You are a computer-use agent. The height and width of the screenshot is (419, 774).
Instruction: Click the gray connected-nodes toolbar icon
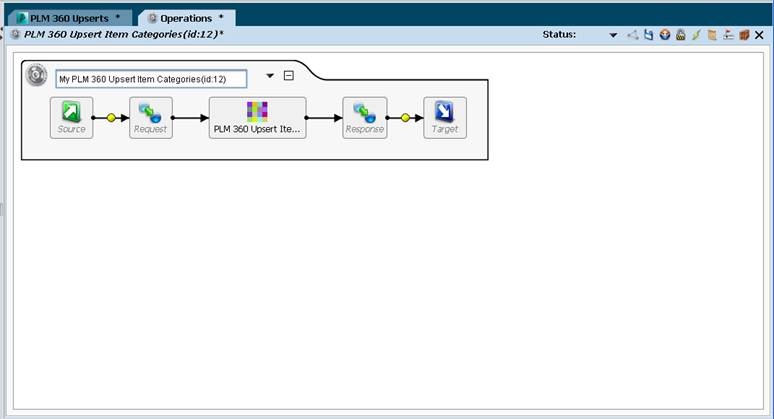click(632, 35)
